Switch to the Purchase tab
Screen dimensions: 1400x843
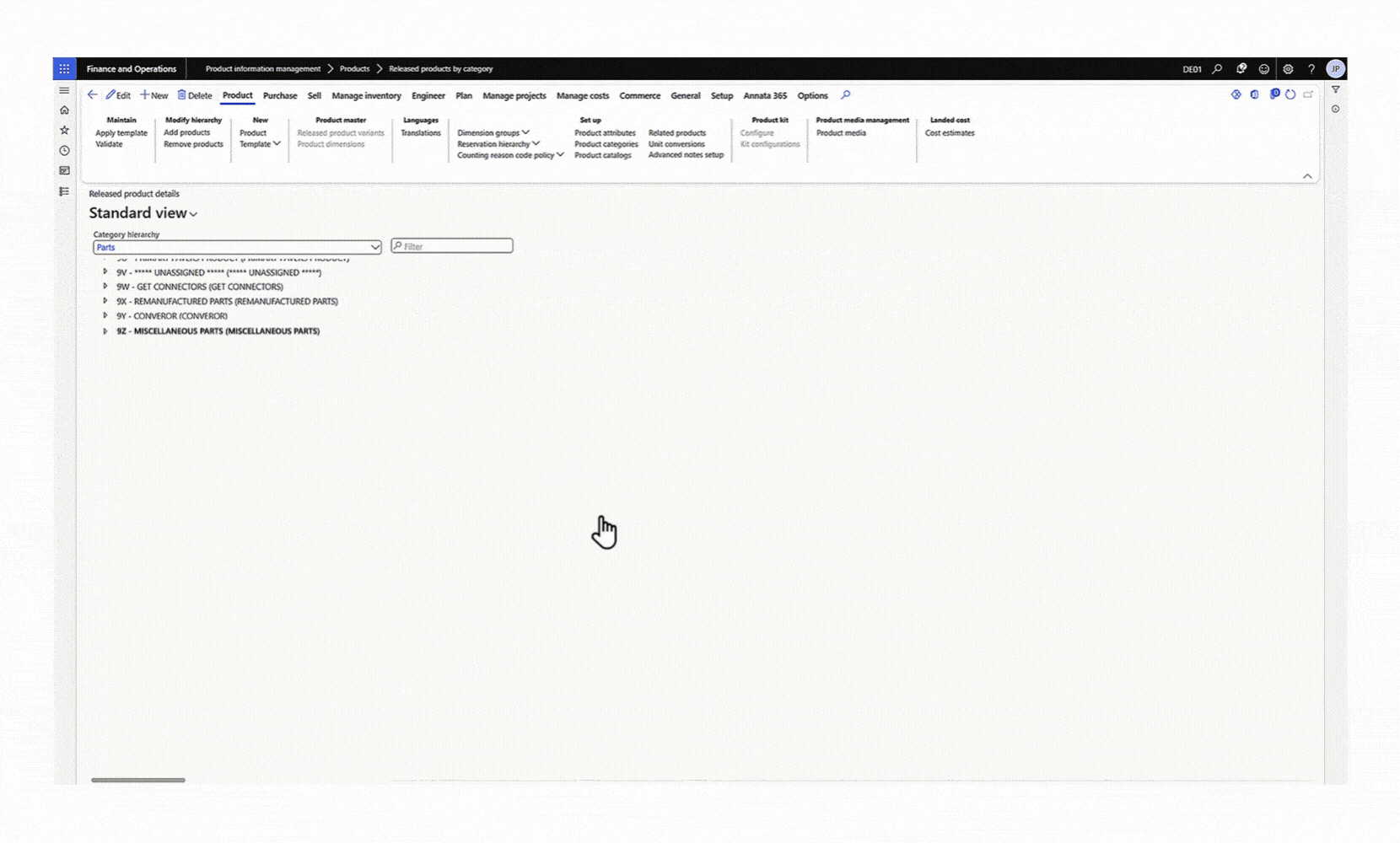pyautogui.click(x=280, y=96)
